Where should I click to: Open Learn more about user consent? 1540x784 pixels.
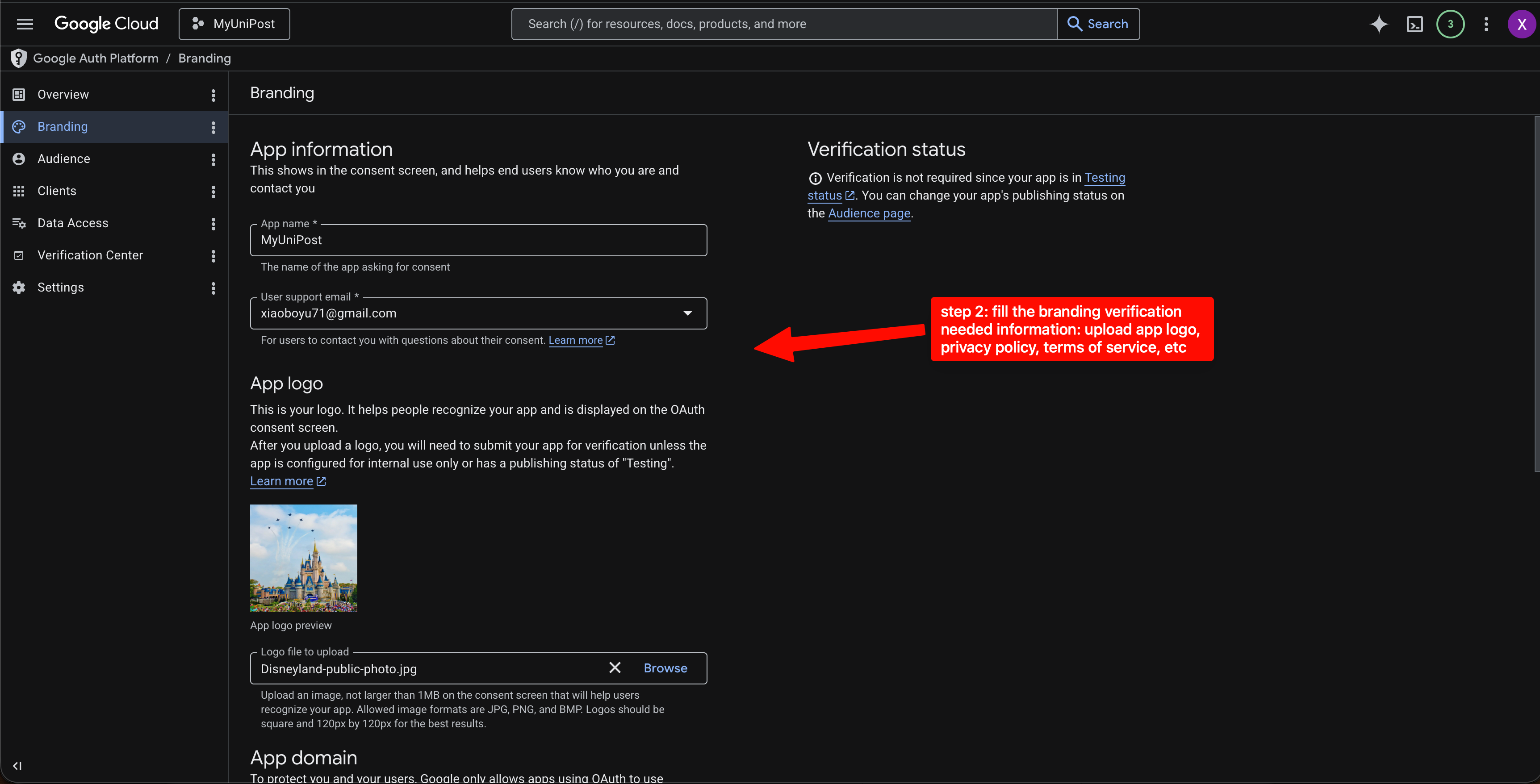[581, 340]
